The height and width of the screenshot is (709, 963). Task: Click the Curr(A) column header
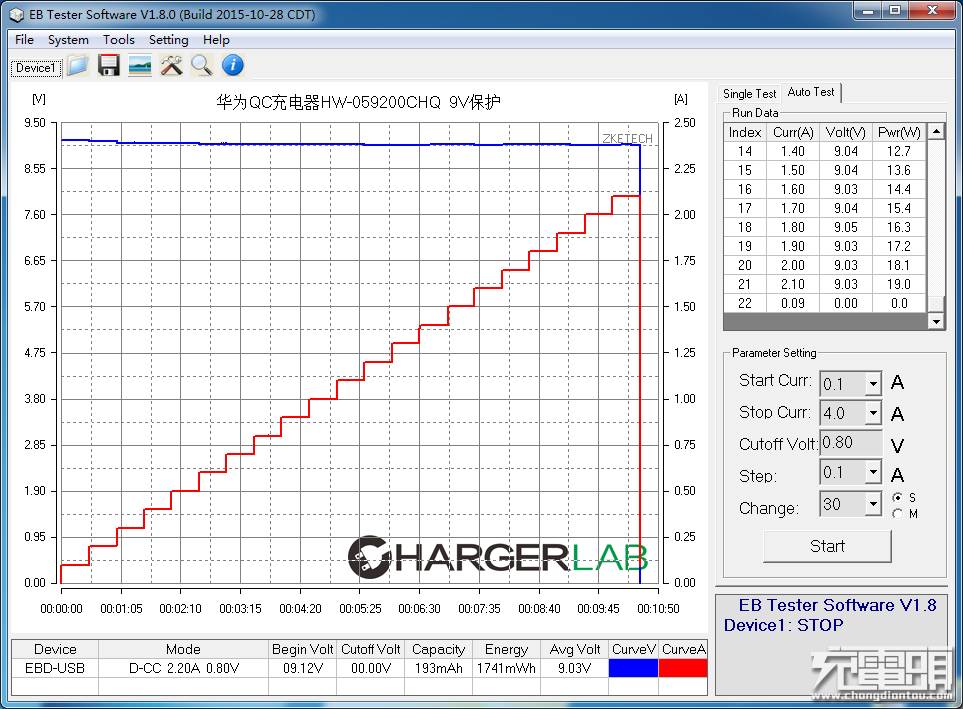[793, 133]
